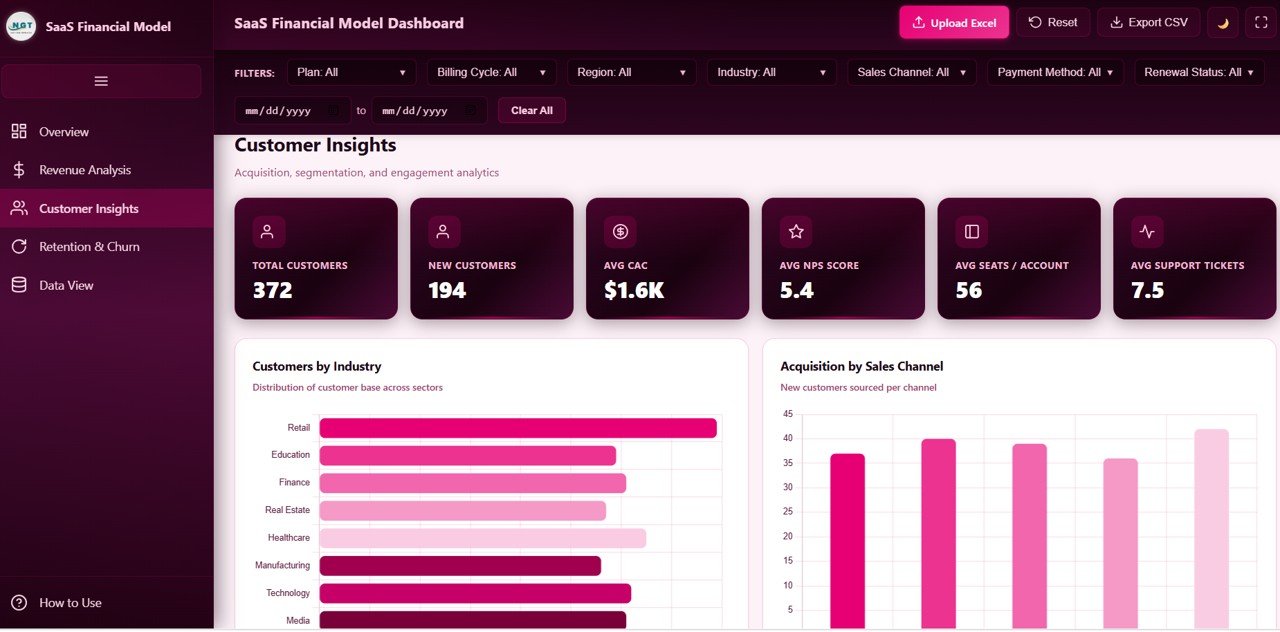This screenshot has width=1280, height=632.
Task: Toggle fullscreen using the expand icon
Action: [x=1260, y=22]
